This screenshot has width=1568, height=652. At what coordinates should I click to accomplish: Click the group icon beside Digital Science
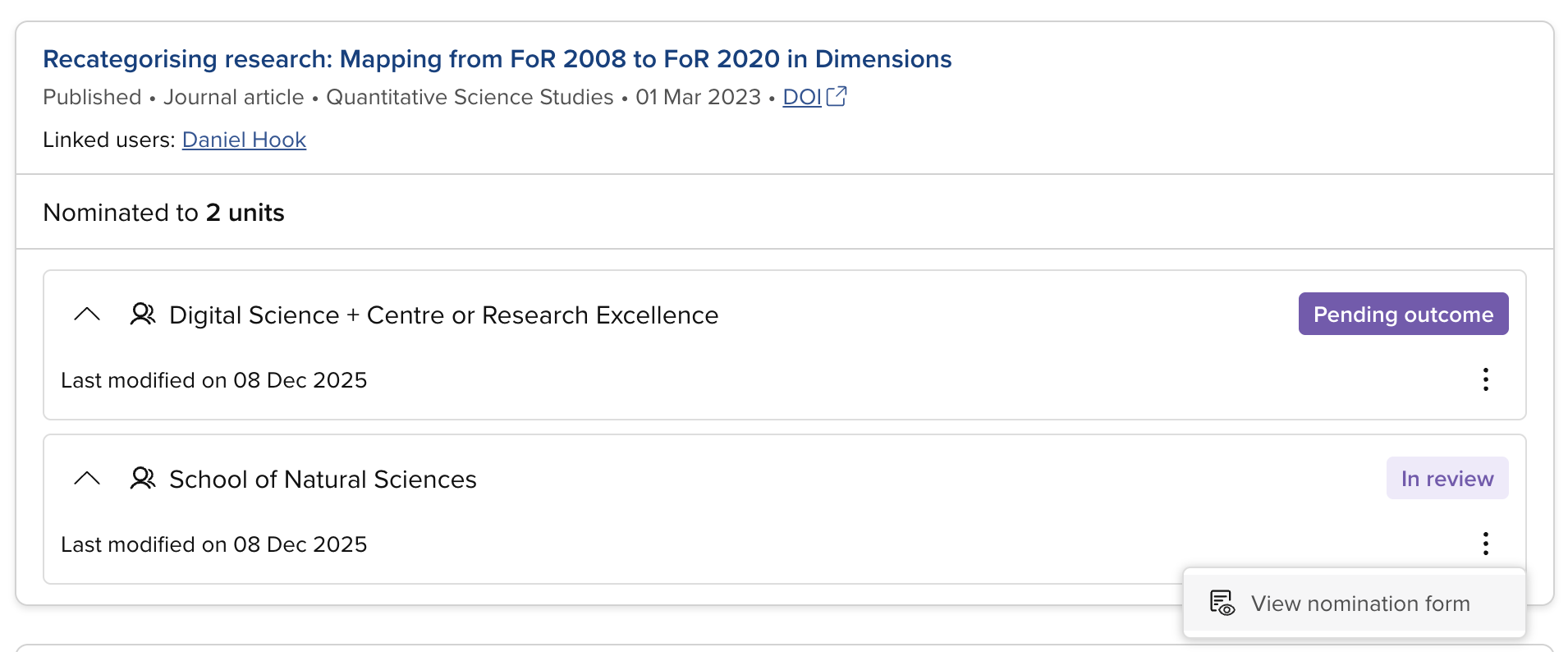[x=143, y=315]
